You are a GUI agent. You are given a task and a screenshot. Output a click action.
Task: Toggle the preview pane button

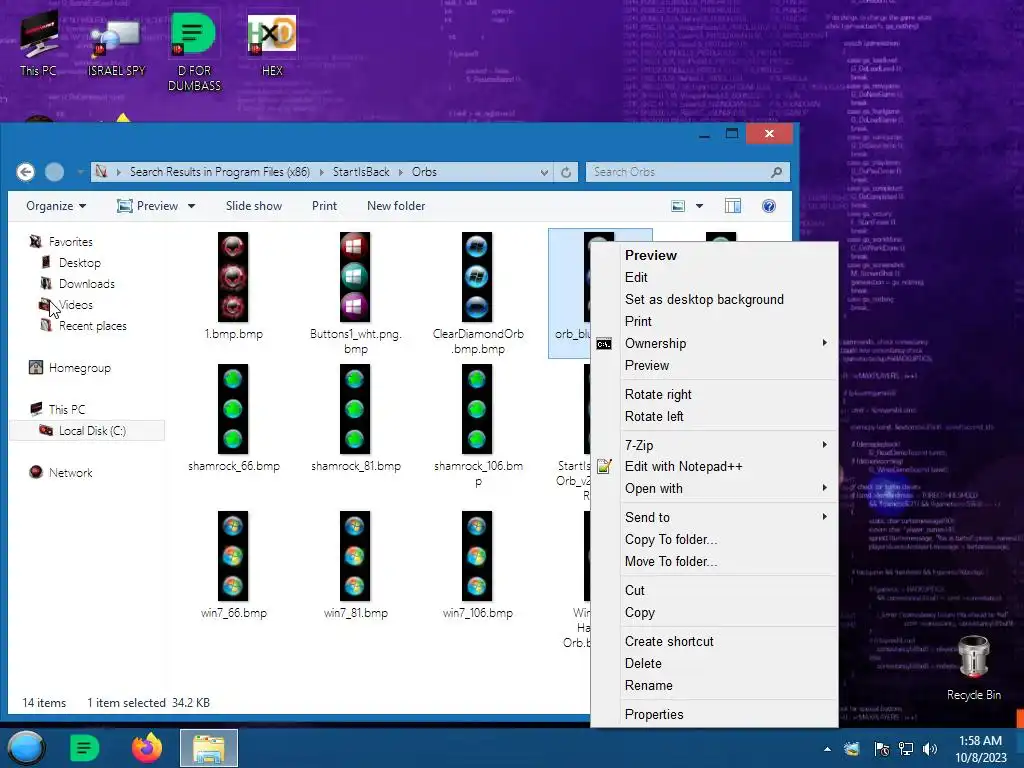pos(733,206)
